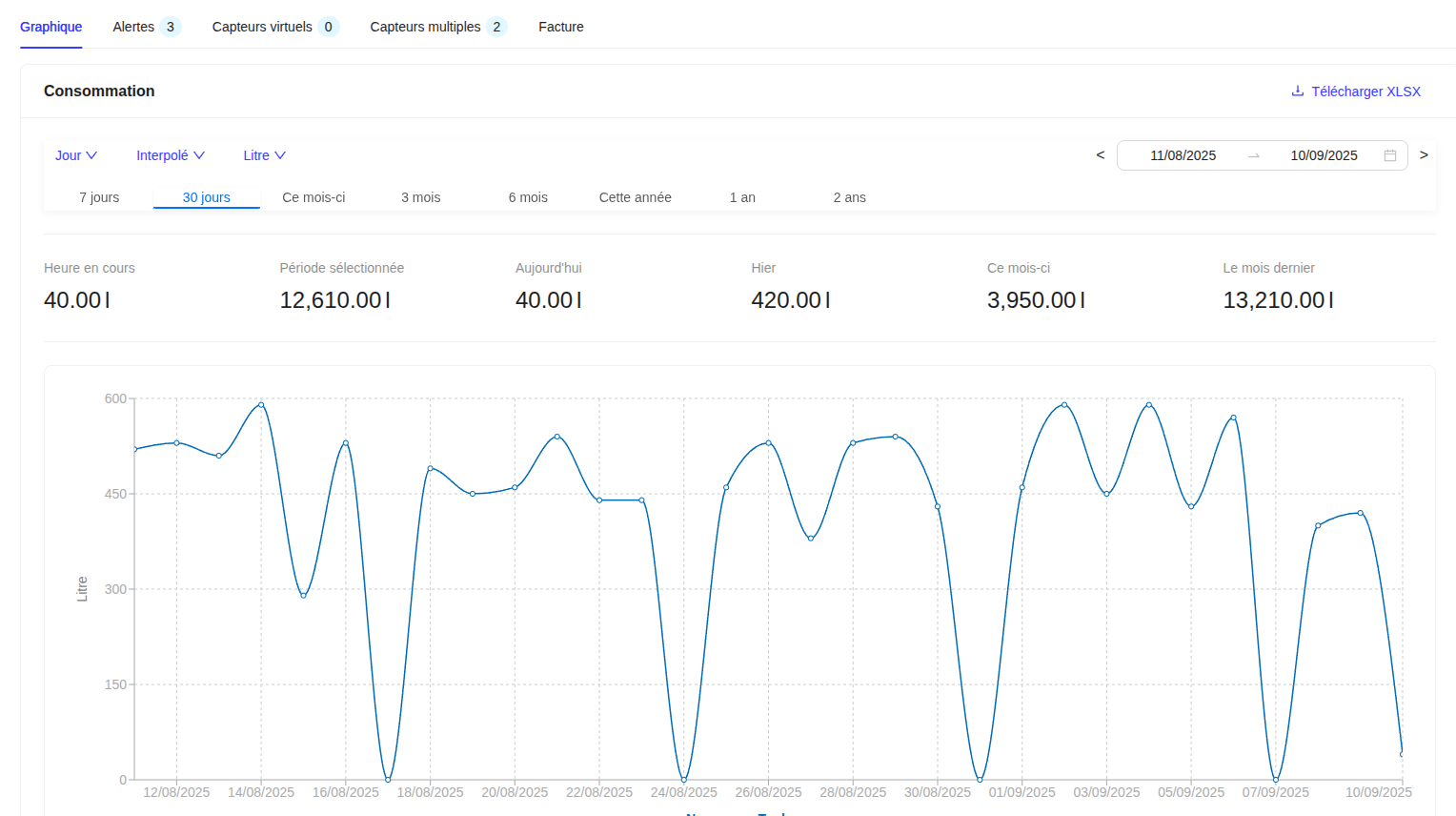Image resolution: width=1456 pixels, height=816 pixels.
Task: Go to previous period with left arrow
Action: coord(1101,155)
